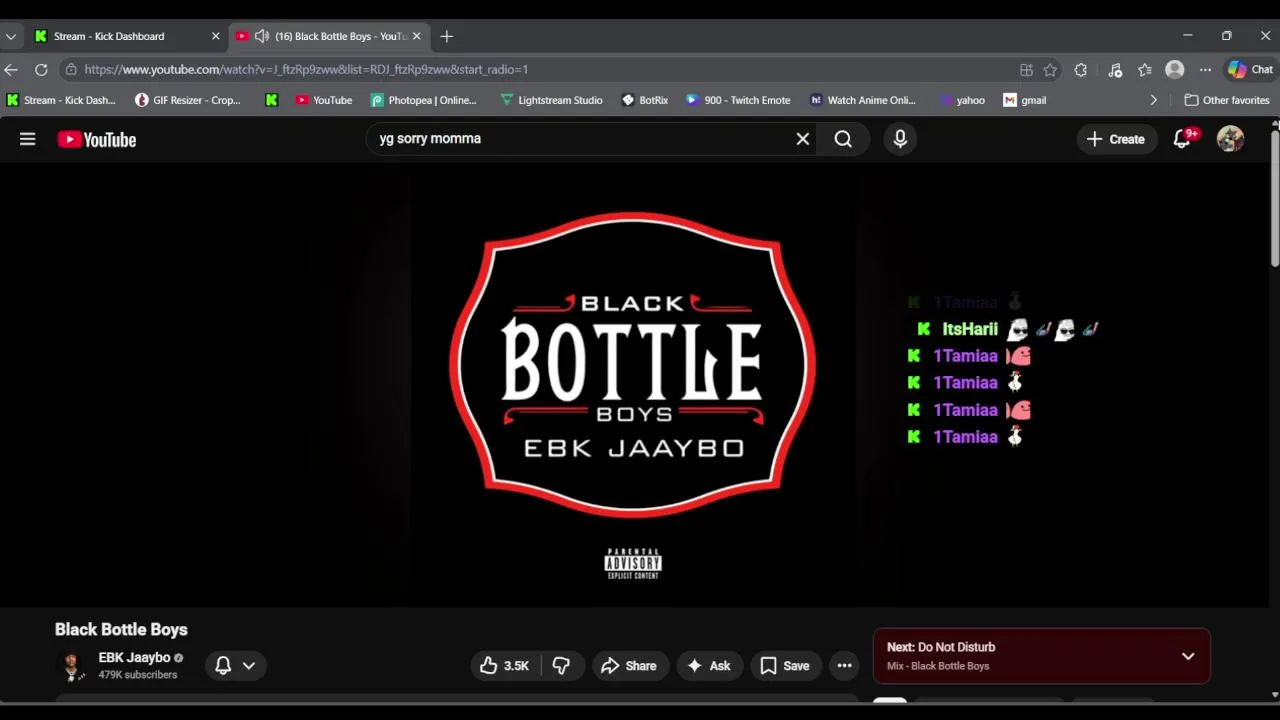The image size is (1280, 720).
Task: Like the Black Bottle Boys video
Action: [506, 665]
